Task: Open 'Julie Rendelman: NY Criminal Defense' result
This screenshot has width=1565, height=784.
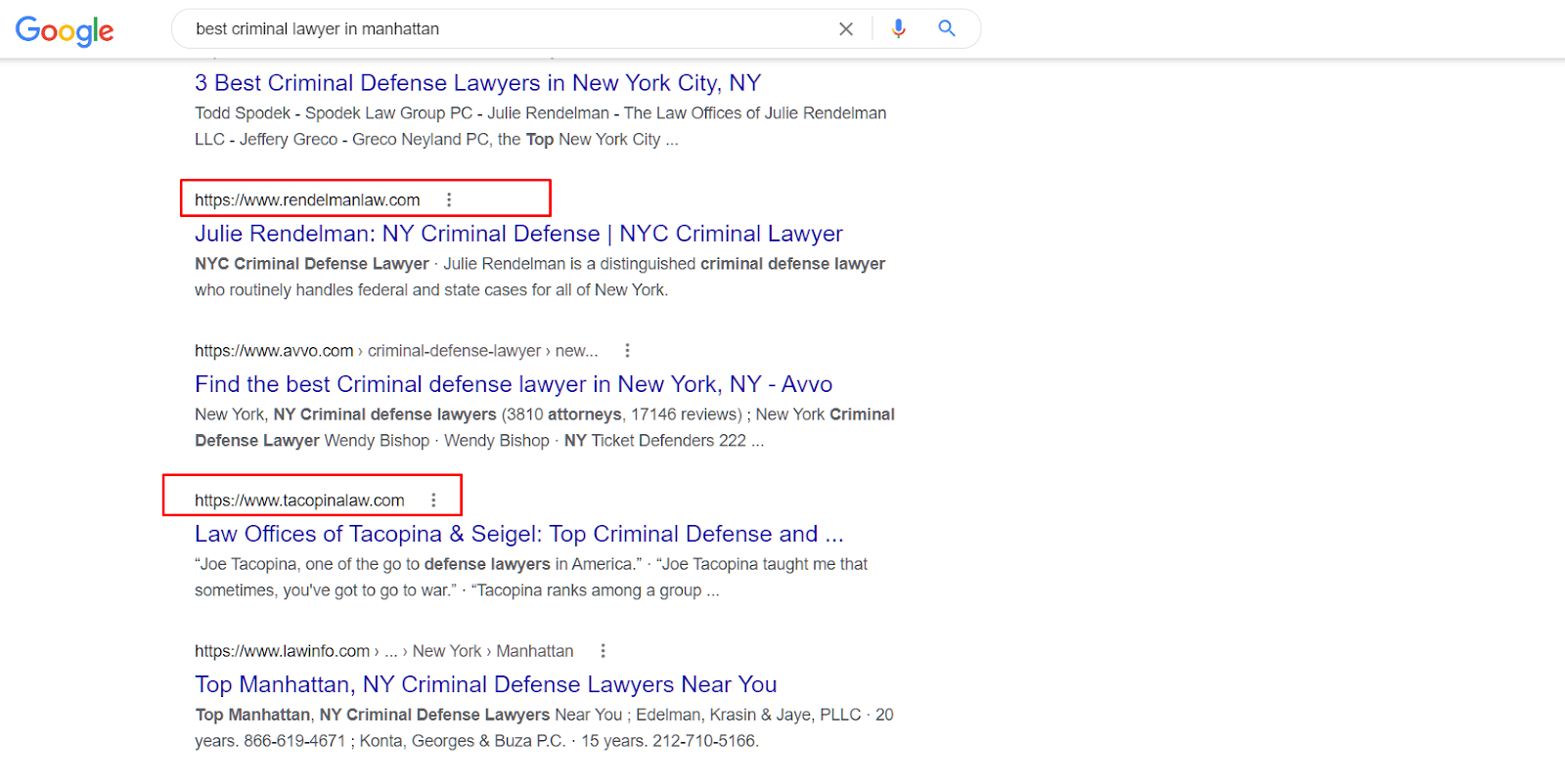Action: pyautogui.click(x=518, y=234)
